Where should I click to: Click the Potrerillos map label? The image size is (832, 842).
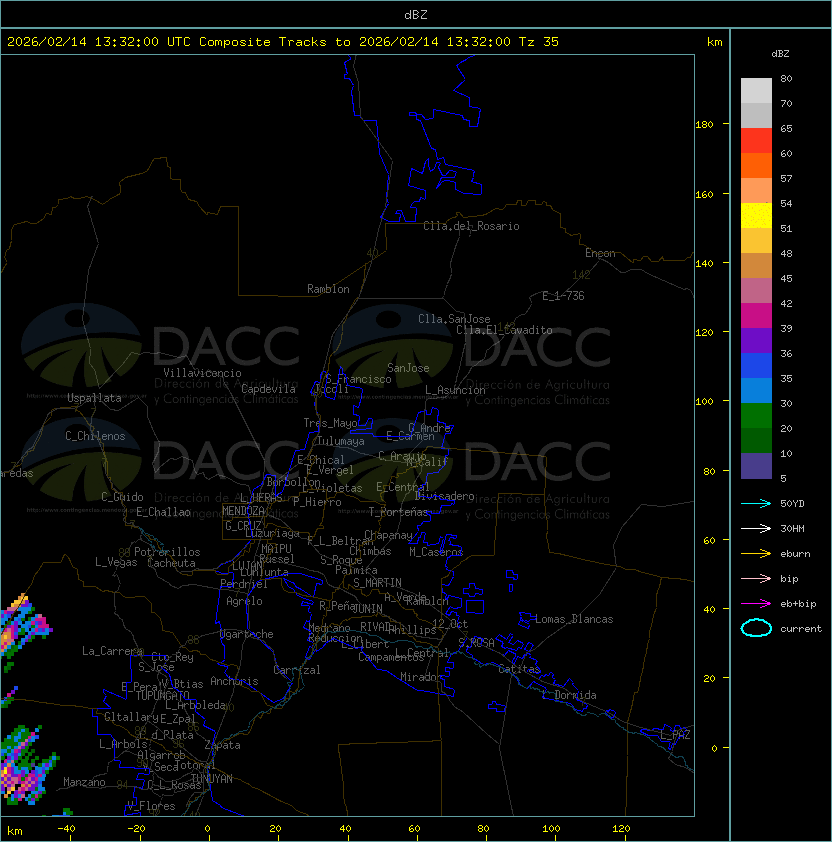pos(167,552)
